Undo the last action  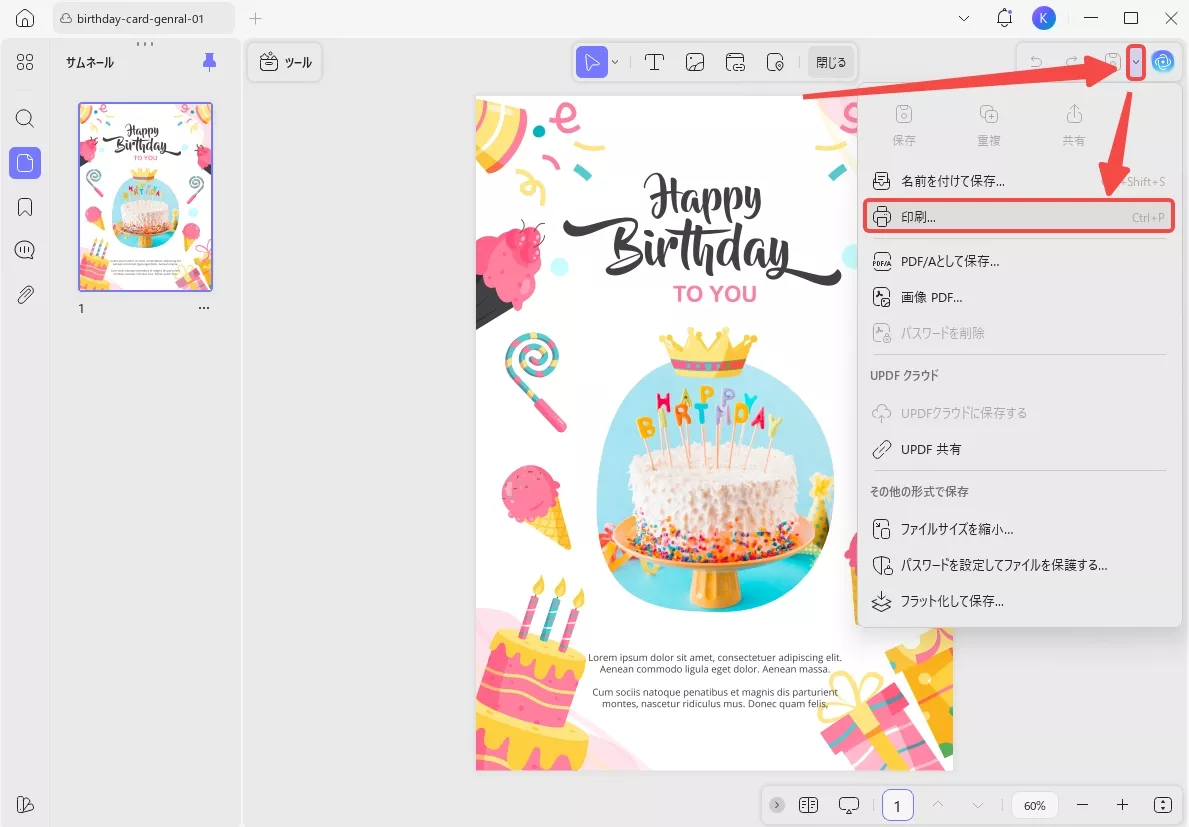click(x=1036, y=62)
